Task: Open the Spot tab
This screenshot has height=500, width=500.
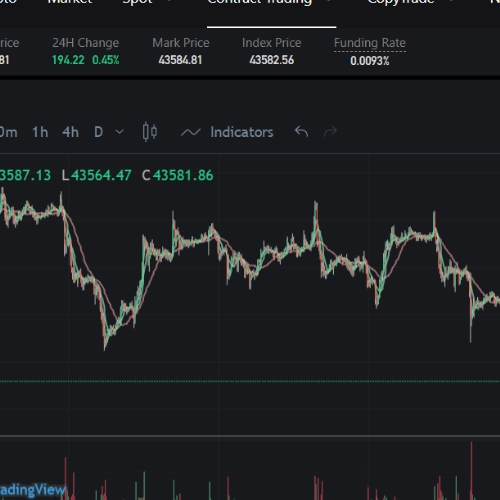Action: (x=137, y=3)
